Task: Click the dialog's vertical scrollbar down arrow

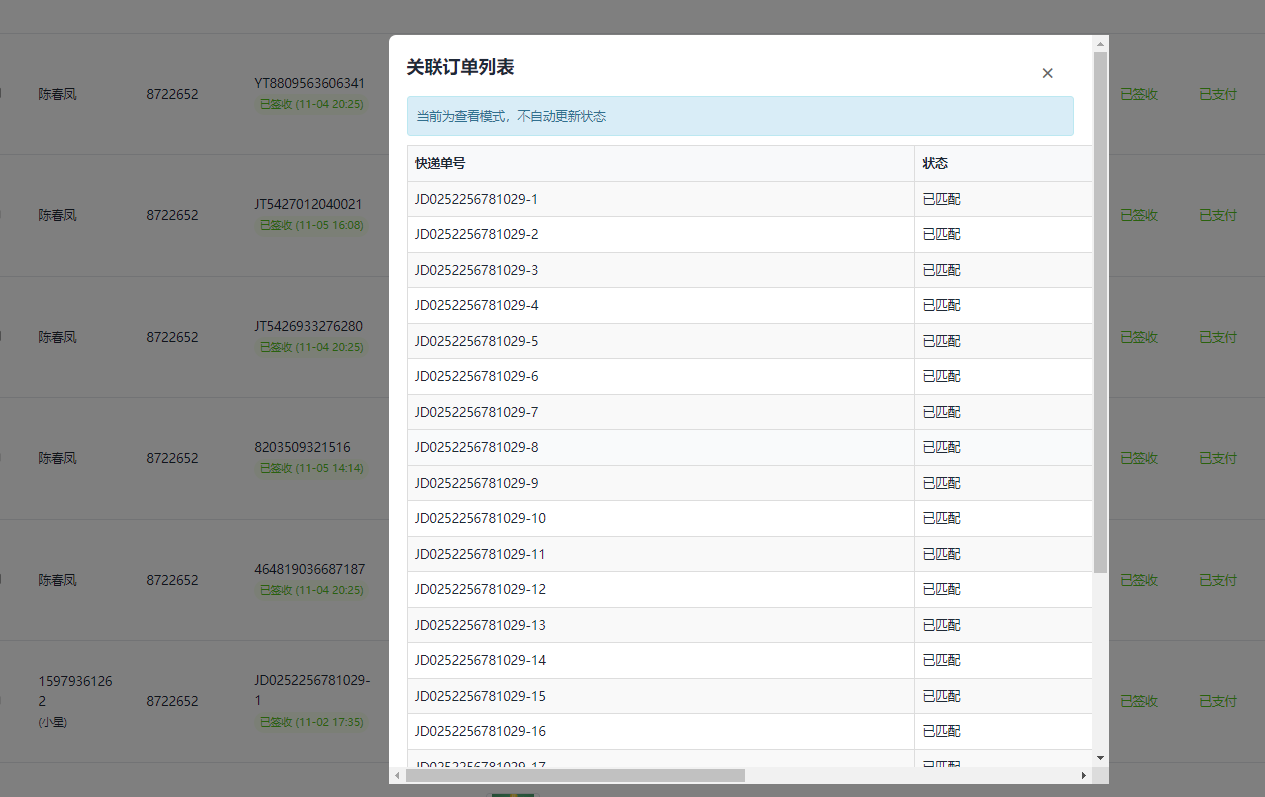Action: click(1100, 758)
